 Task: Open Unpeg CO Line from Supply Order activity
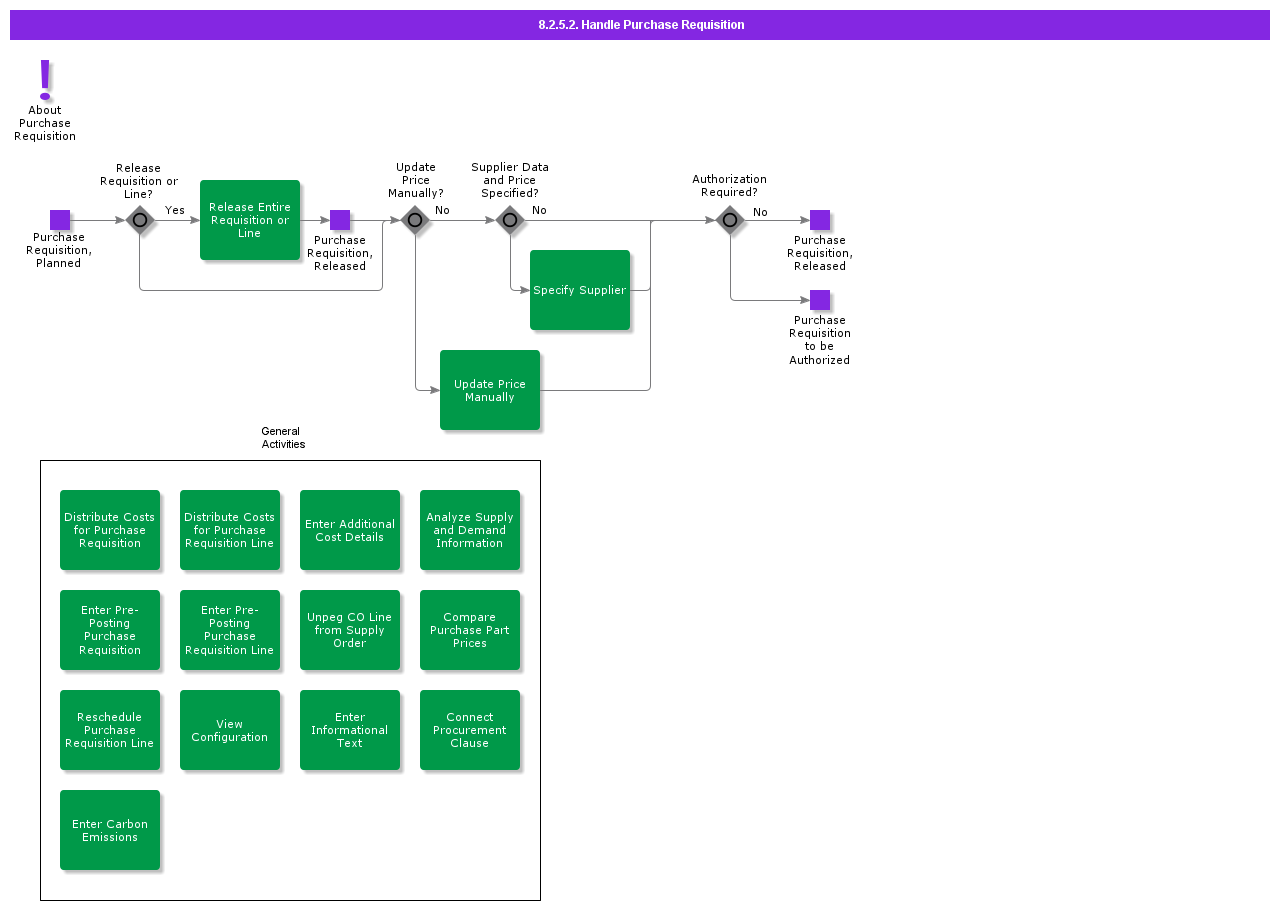350,630
